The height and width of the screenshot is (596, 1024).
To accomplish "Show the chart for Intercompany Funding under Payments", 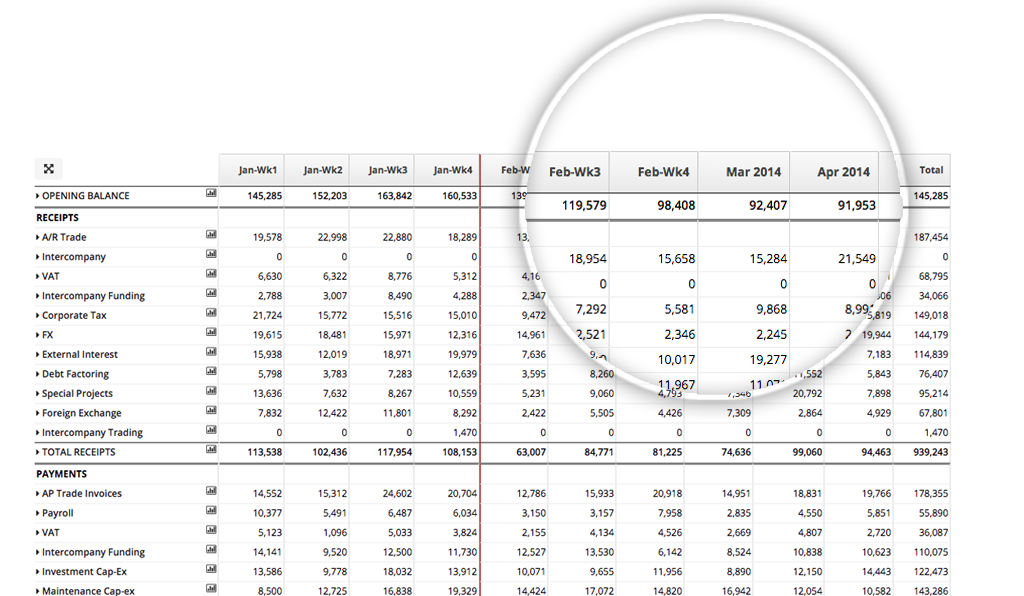I will point(211,550).
